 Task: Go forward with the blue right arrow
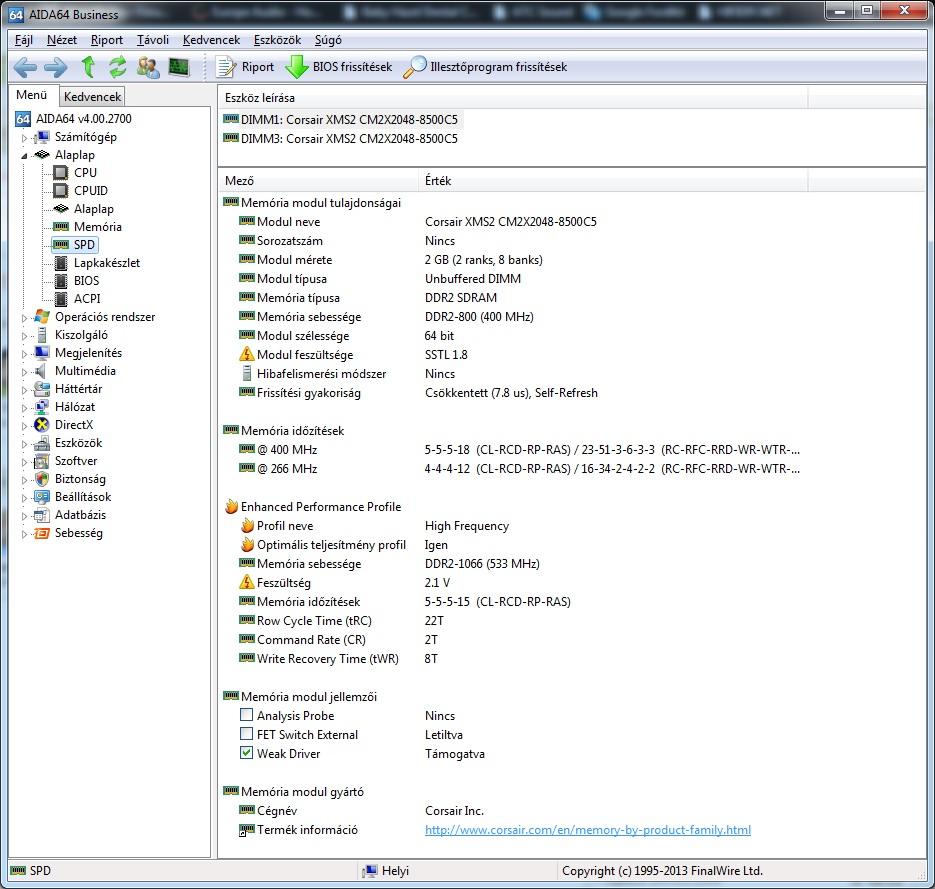(55, 67)
